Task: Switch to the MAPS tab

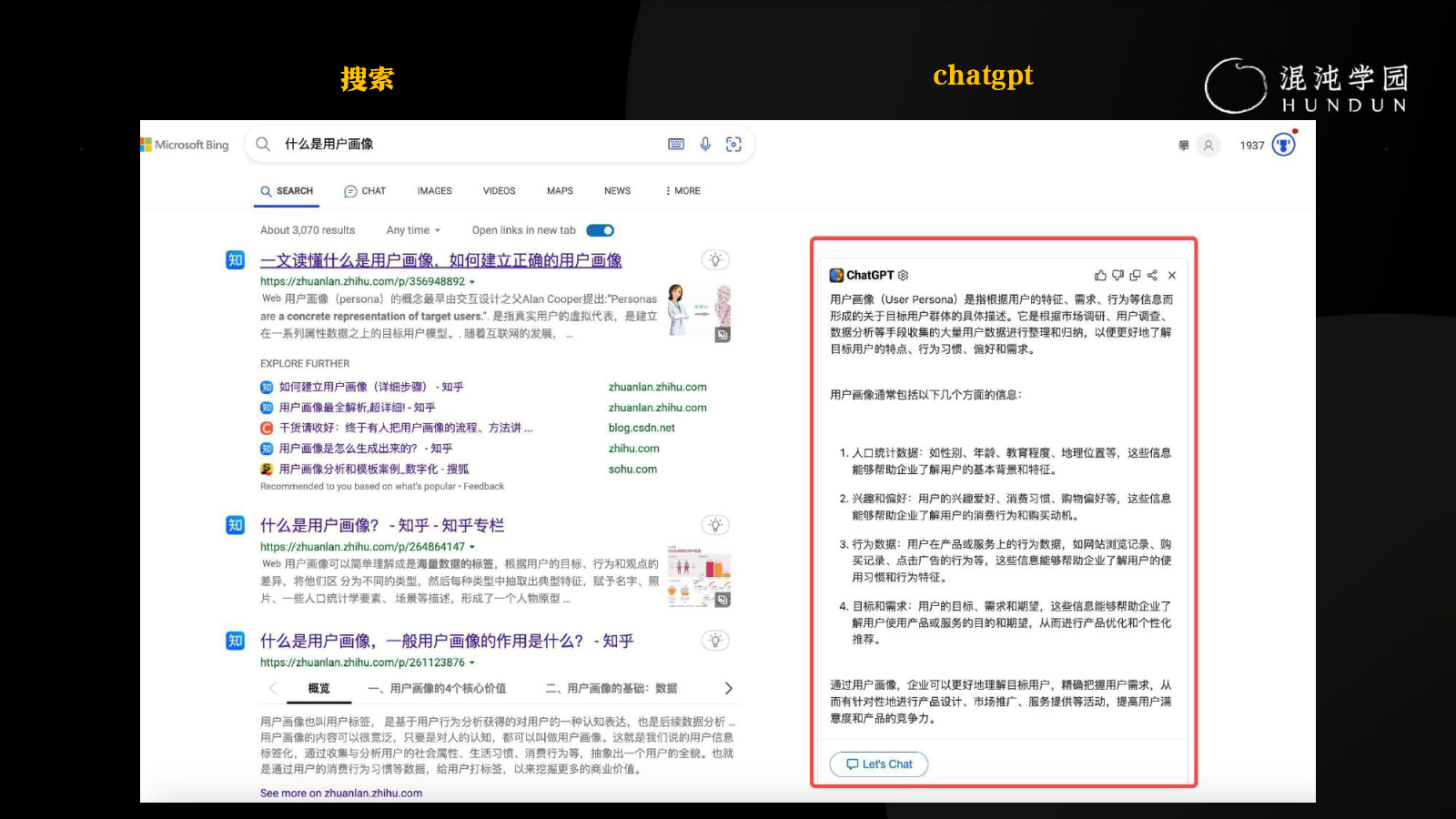Action: coord(560,191)
